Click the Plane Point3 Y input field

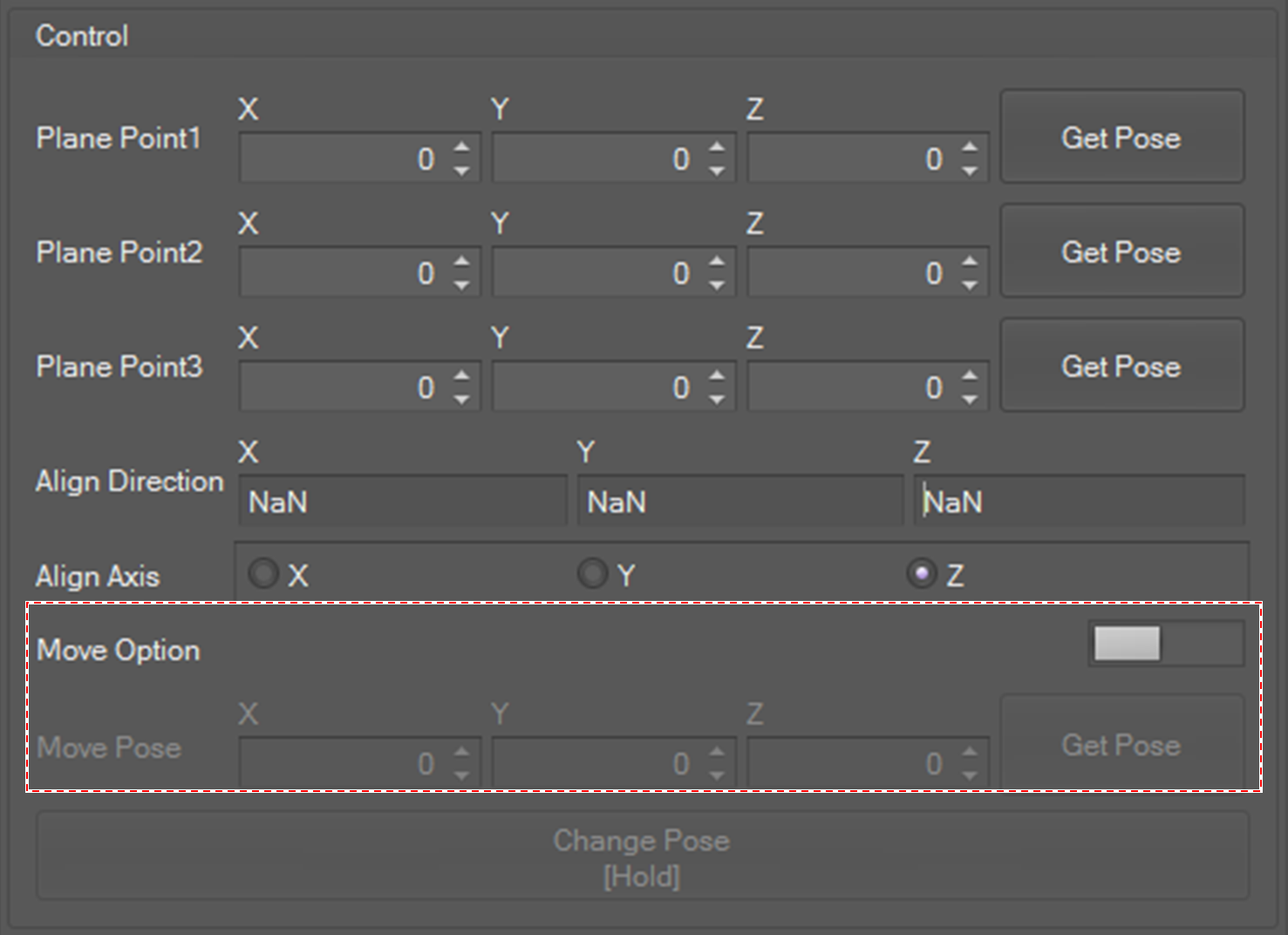click(596, 387)
